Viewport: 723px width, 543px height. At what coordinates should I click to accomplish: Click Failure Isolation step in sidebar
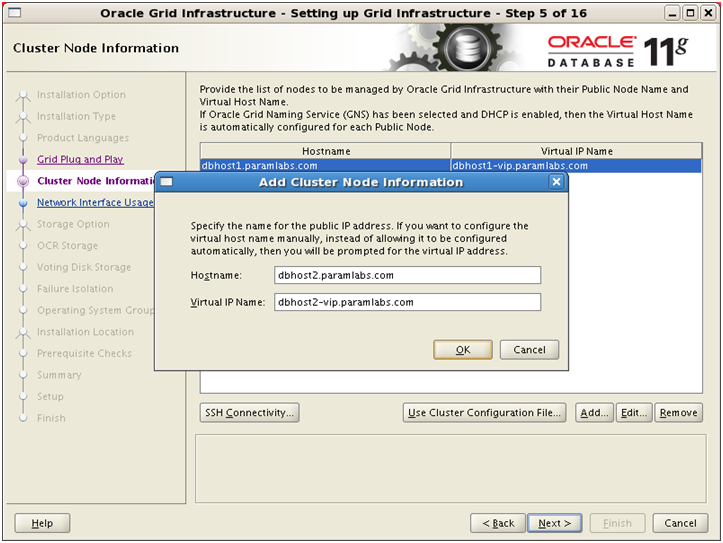pyautogui.click(x=75, y=289)
